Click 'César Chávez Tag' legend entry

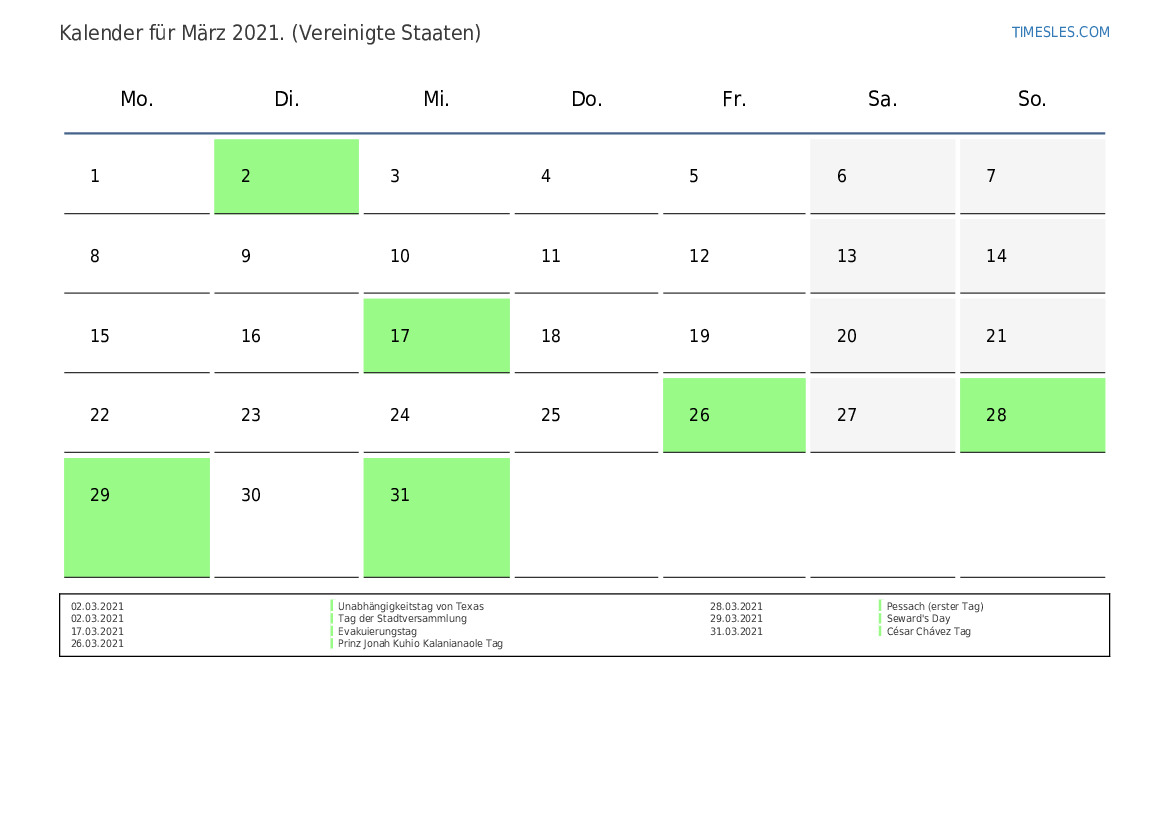click(928, 632)
